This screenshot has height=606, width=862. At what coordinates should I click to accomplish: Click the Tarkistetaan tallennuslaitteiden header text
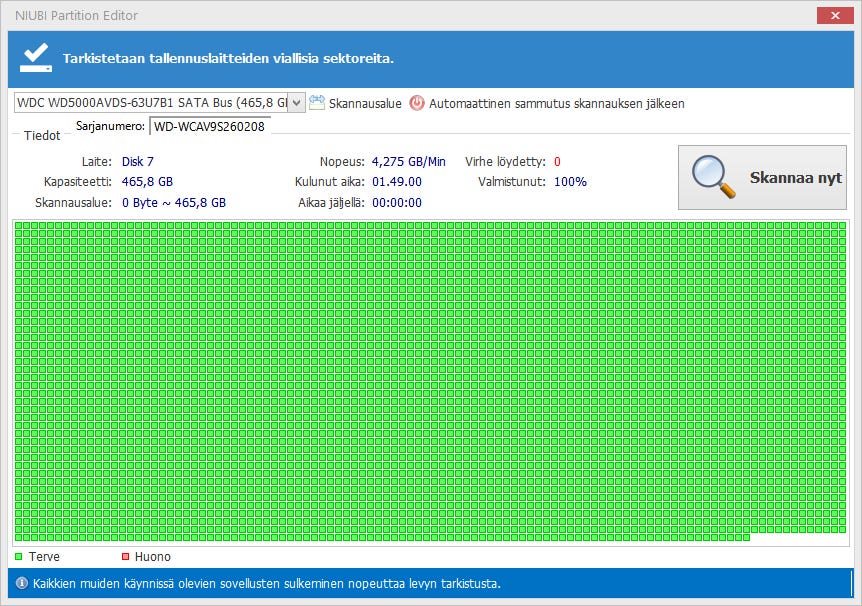[x=228, y=58]
